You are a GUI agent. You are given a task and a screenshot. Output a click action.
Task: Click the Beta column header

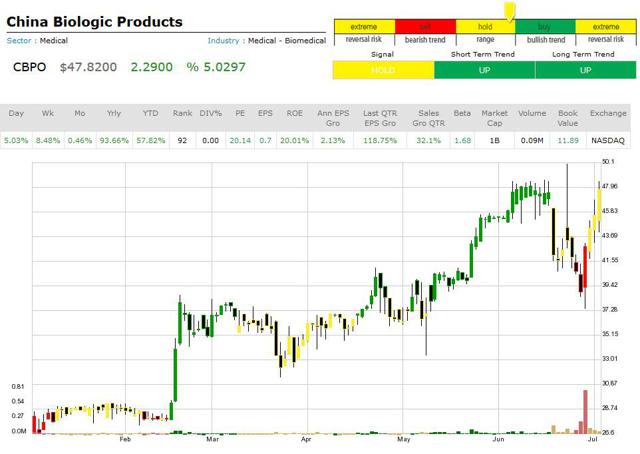click(x=462, y=114)
